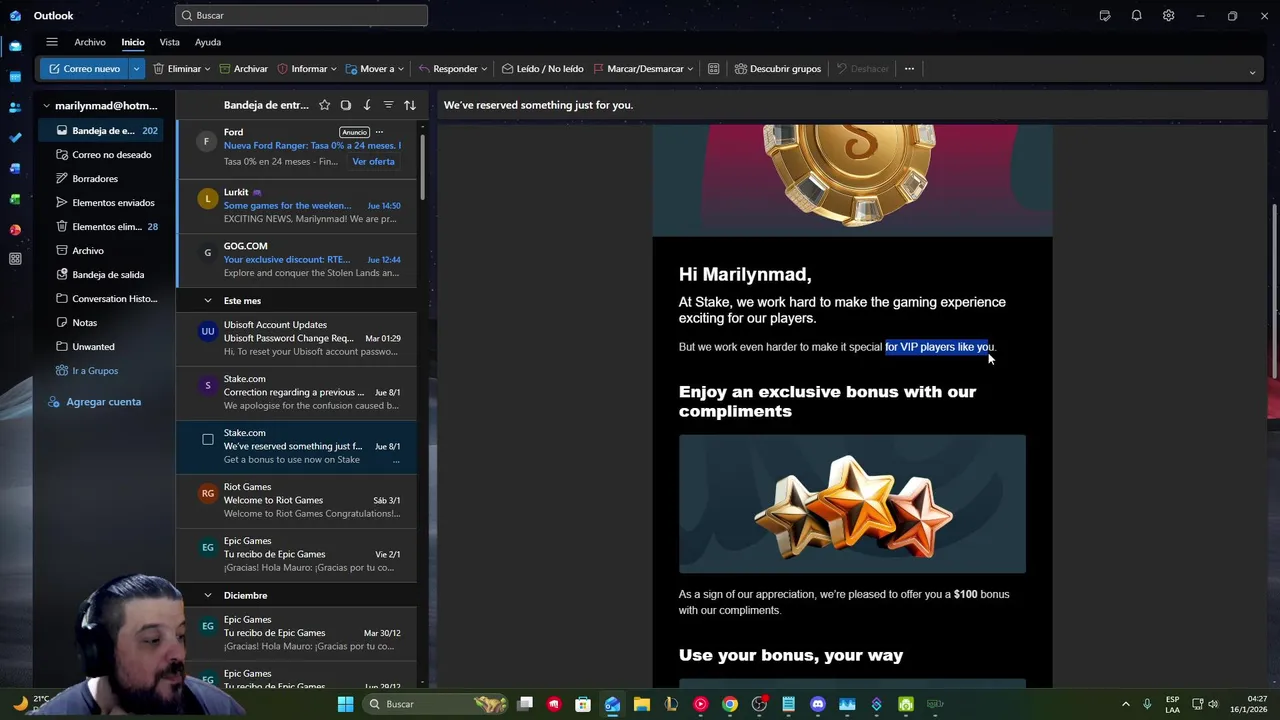Switch to the Vista tab
The height and width of the screenshot is (720, 1280).
pos(170,42)
